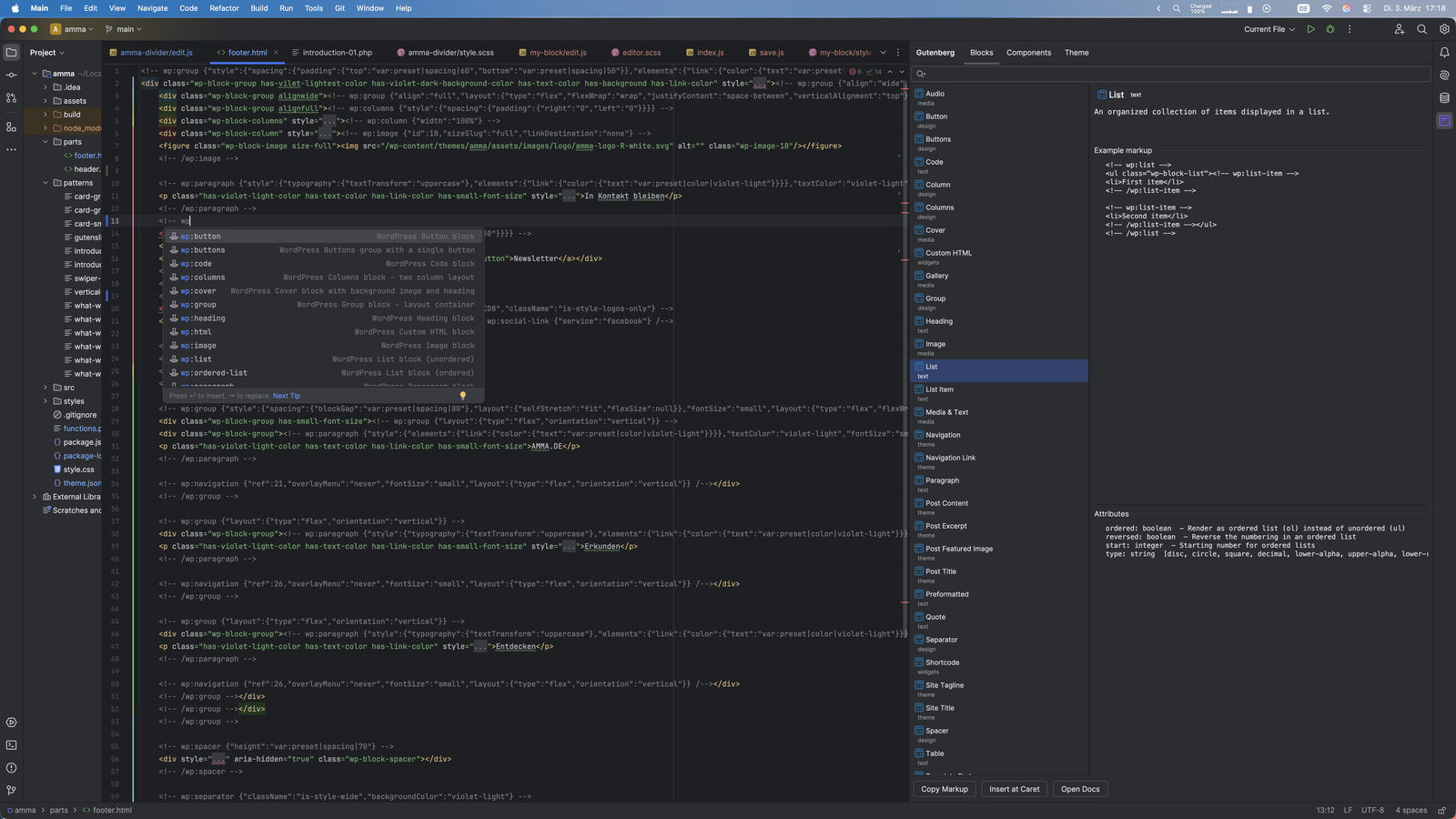
Task: Toggle the Gutenberg tool window icon
Action: [1444, 120]
